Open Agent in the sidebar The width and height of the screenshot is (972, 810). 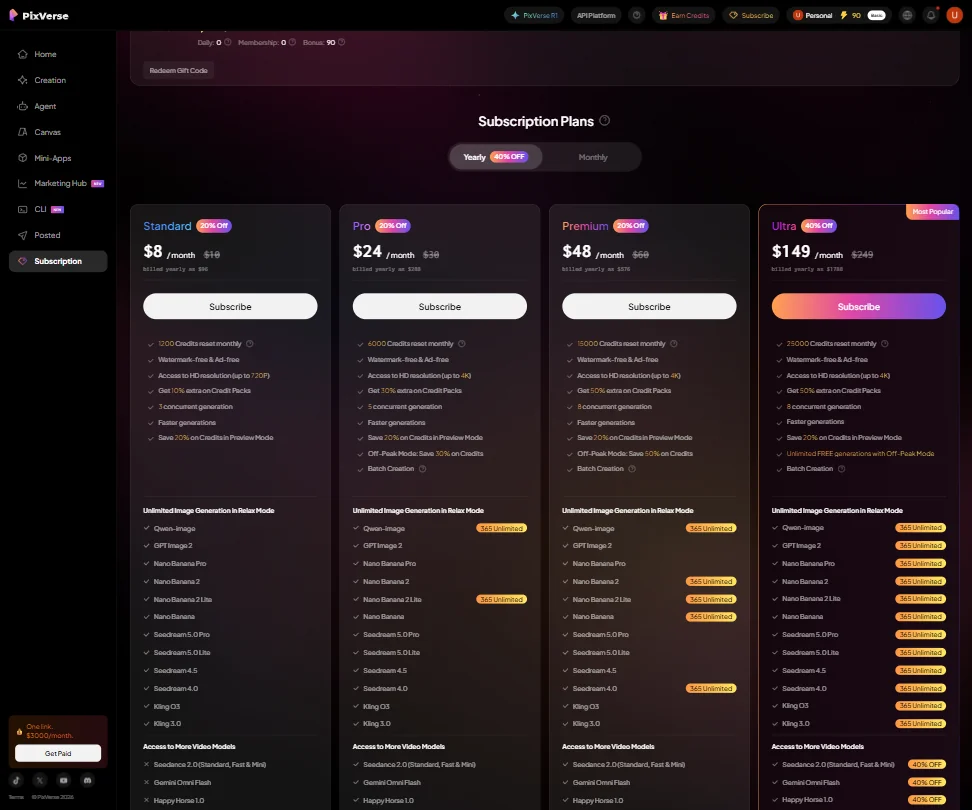click(58, 106)
